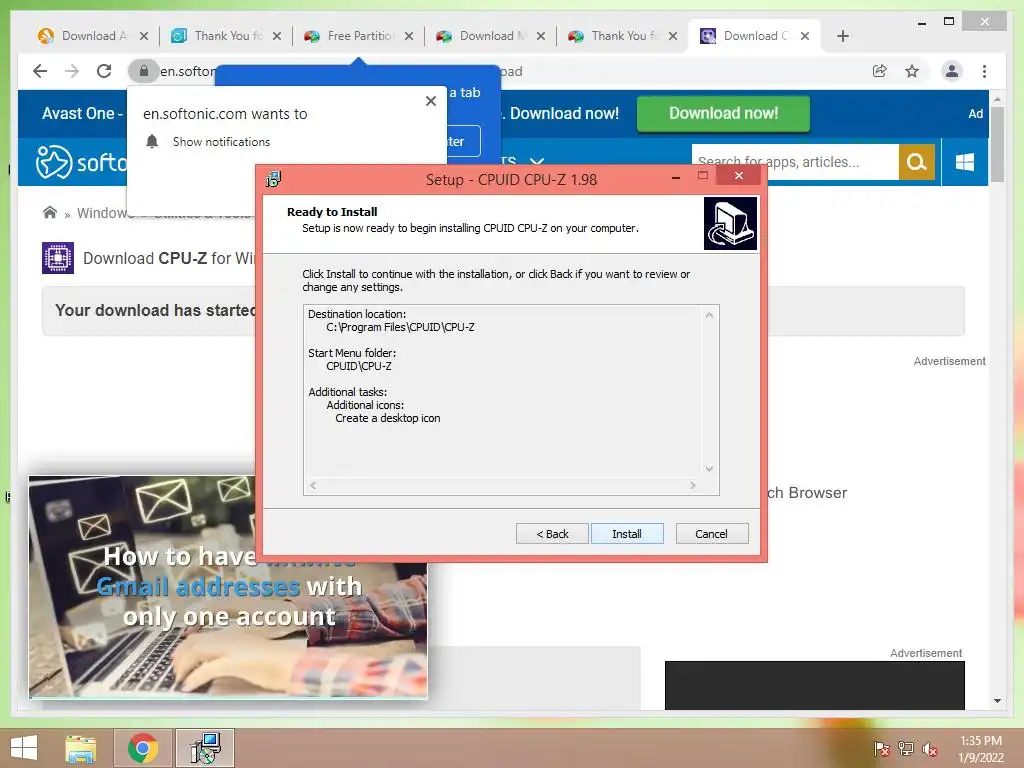Click 'Show notifications' text in popup
This screenshot has height=768, width=1024.
point(221,142)
